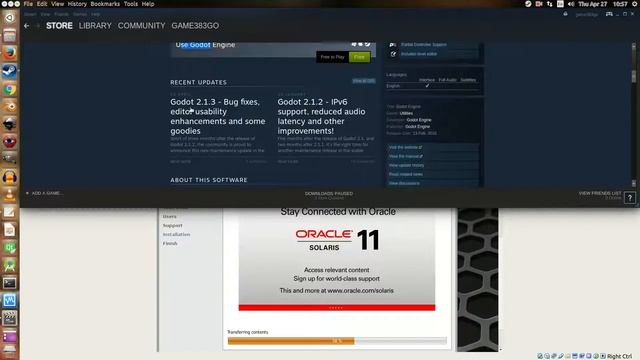Click the Oracle Solaris 11 banner
Image resolution: width=640 pixels, height=360 pixels.
click(337, 259)
